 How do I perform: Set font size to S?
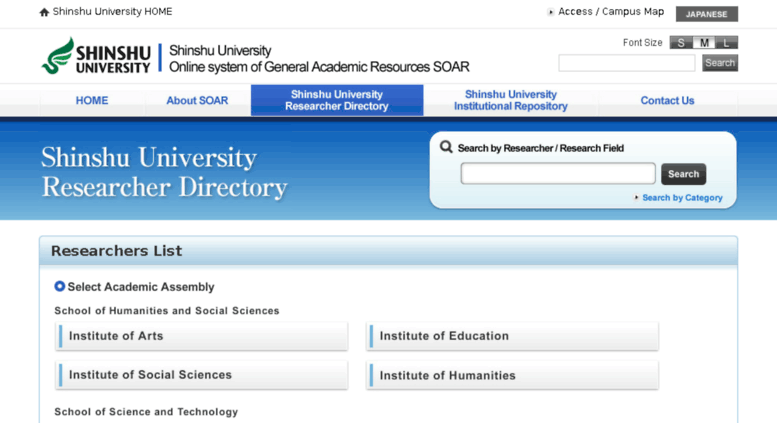pos(681,43)
